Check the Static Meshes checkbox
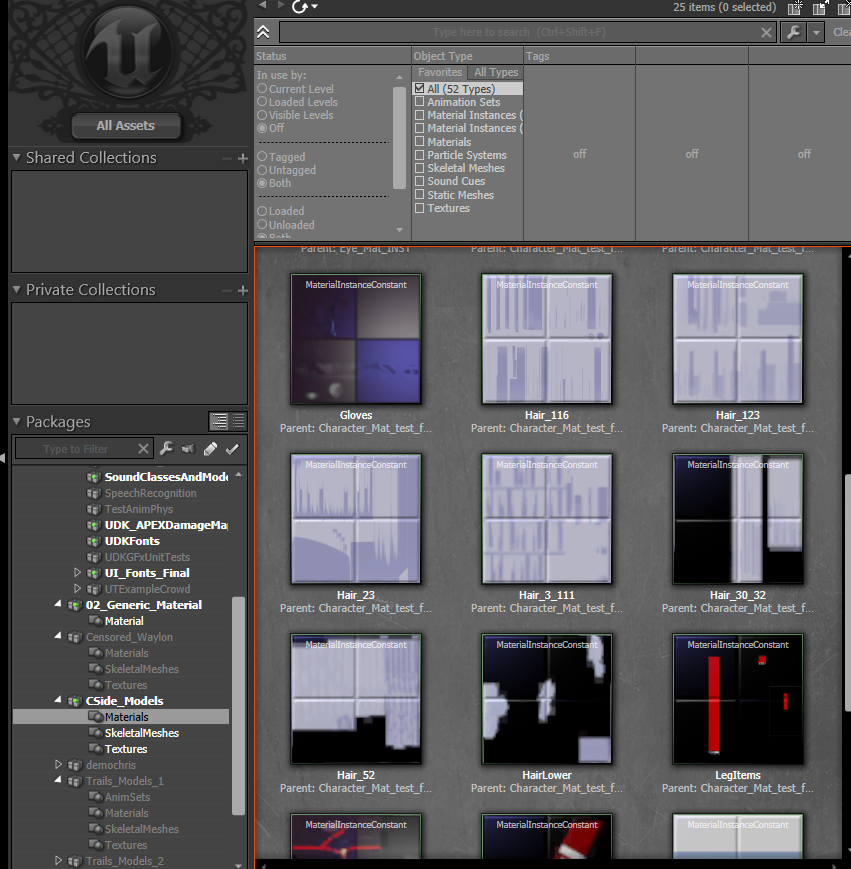This screenshot has height=869, width=851. 419,195
